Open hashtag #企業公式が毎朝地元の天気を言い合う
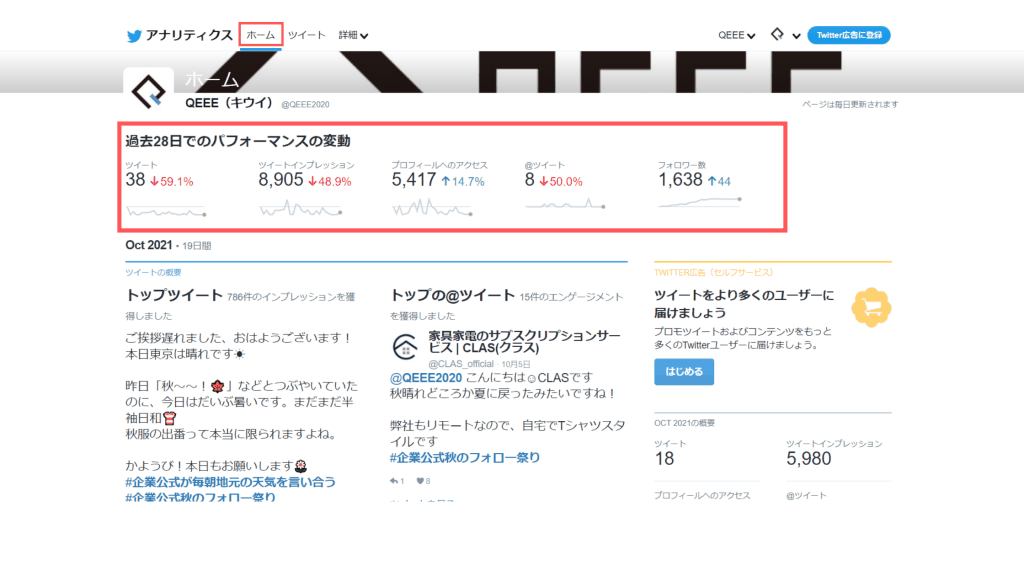This screenshot has width=1024, height=576. 231,482
